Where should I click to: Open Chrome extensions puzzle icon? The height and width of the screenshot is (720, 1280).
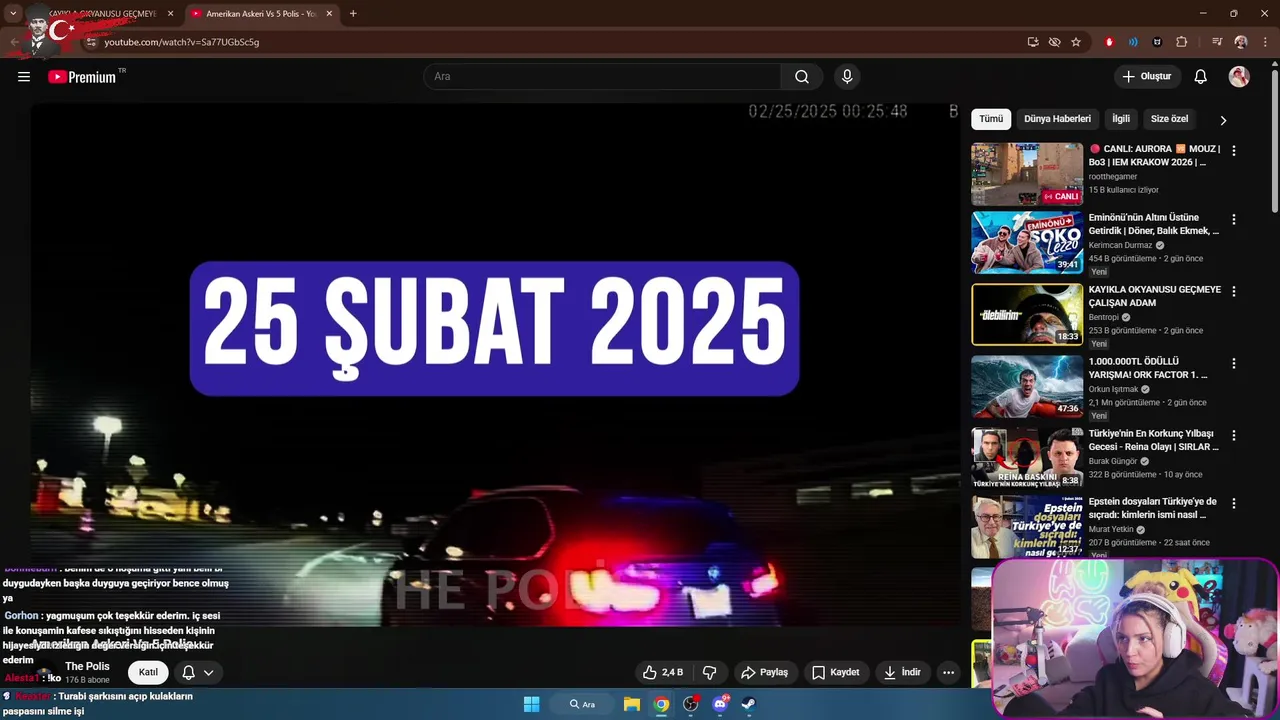(x=1182, y=42)
